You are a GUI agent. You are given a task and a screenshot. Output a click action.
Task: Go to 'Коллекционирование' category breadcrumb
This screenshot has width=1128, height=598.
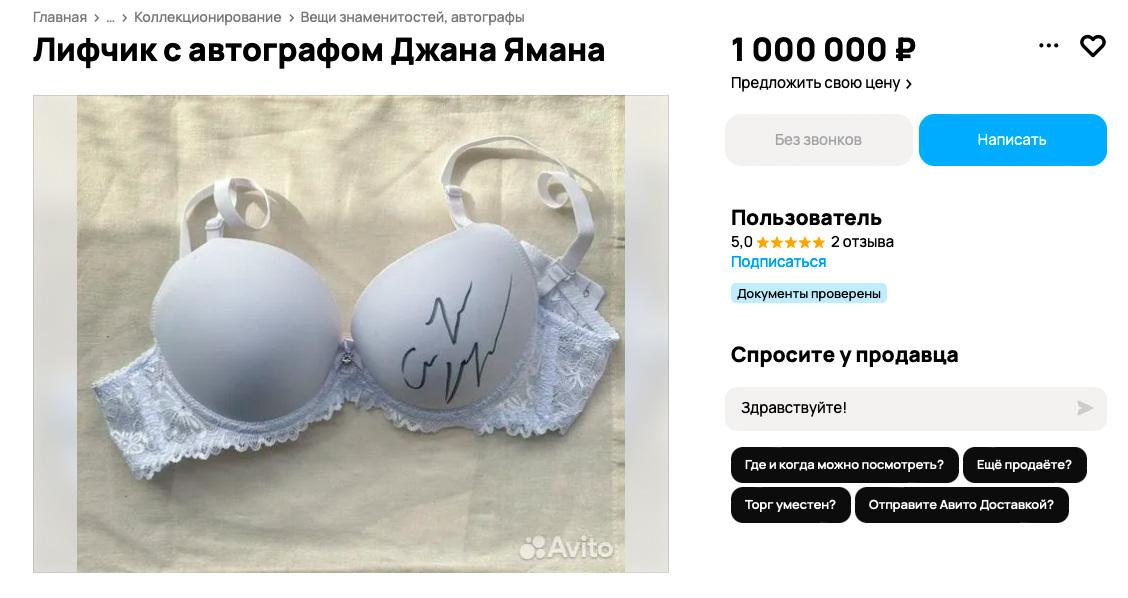click(x=207, y=17)
